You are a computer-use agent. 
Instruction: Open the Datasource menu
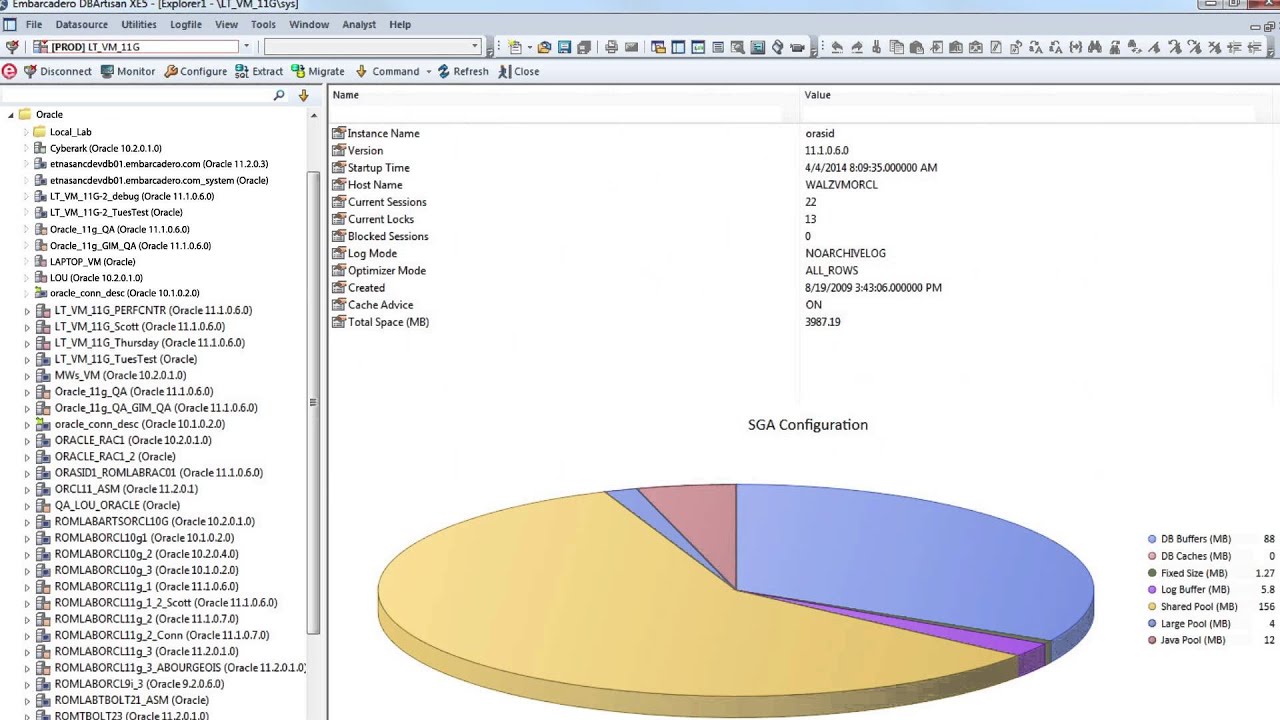pyautogui.click(x=82, y=24)
